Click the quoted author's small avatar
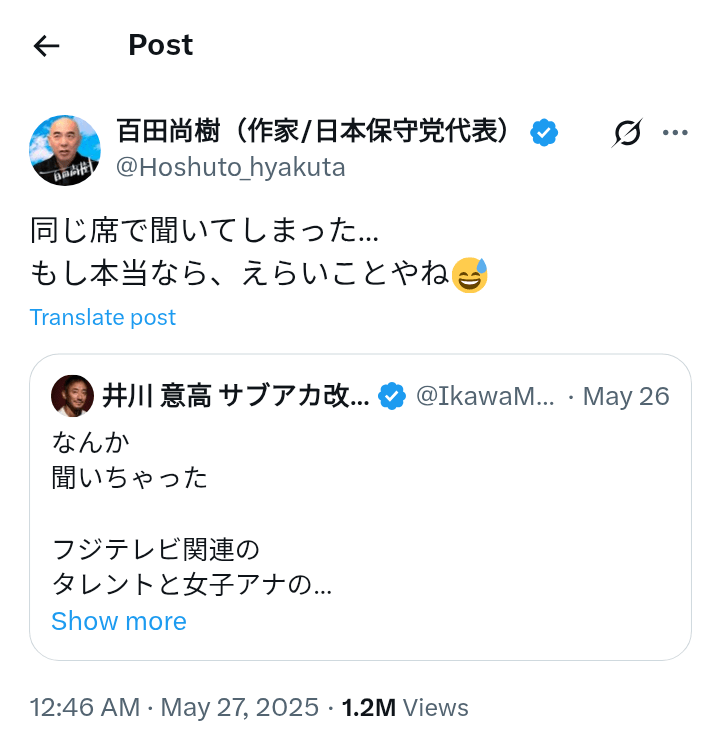The width and height of the screenshot is (720, 743). [x=72, y=396]
